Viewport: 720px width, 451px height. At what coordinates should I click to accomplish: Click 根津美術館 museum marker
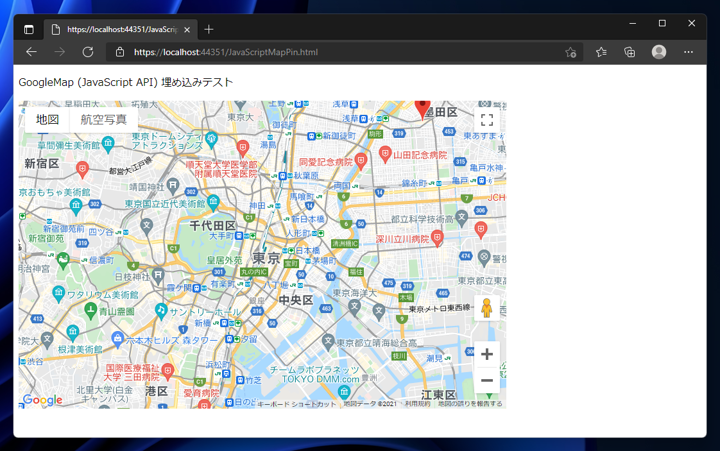pyautogui.click(x=73, y=332)
